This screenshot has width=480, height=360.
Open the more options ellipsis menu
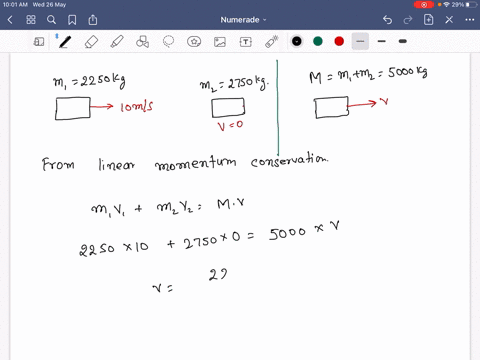tap(470, 20)
